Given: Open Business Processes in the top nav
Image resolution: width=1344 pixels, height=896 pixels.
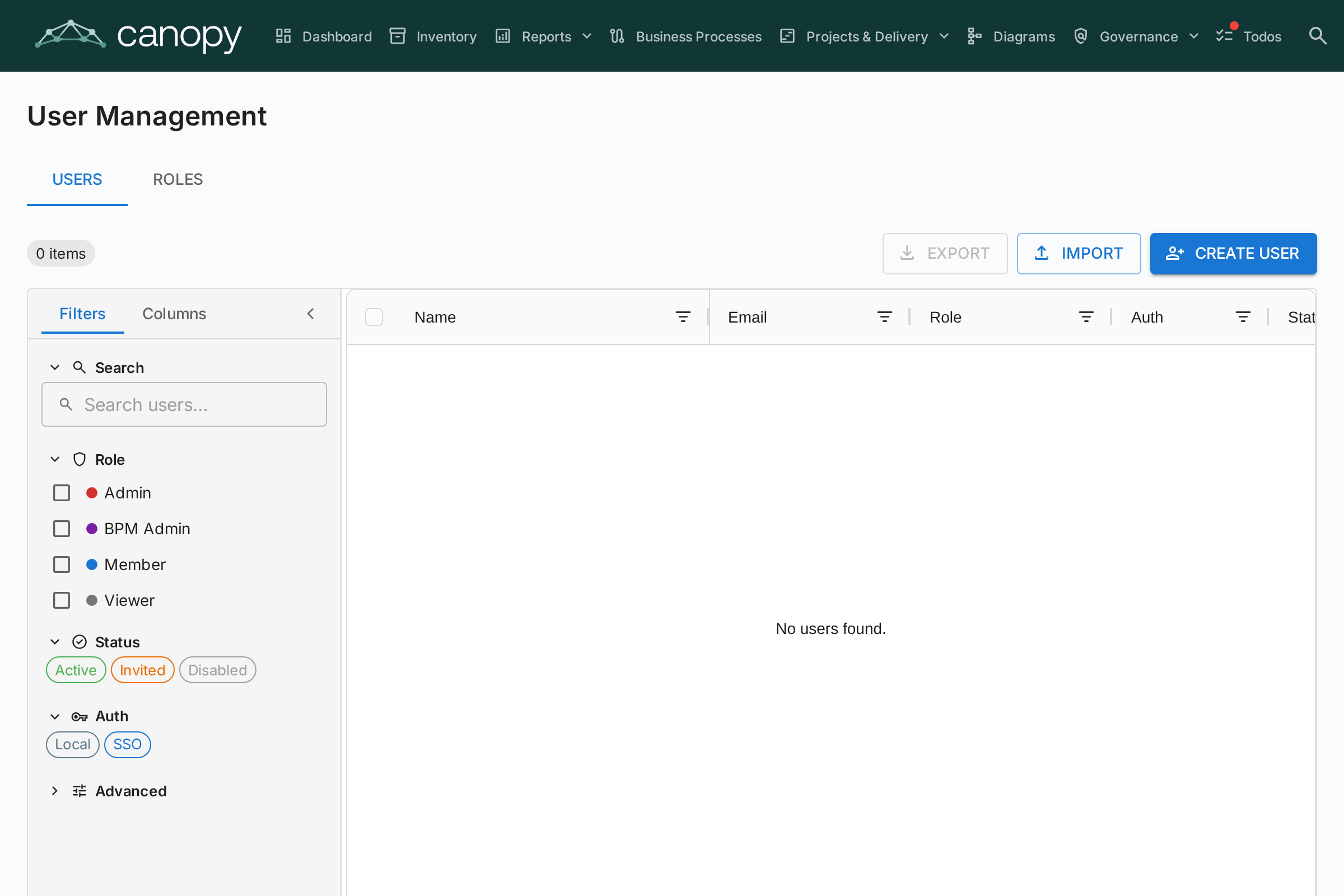Looking at the screenshot, I should pyautogui.click(x=685, y=36).
